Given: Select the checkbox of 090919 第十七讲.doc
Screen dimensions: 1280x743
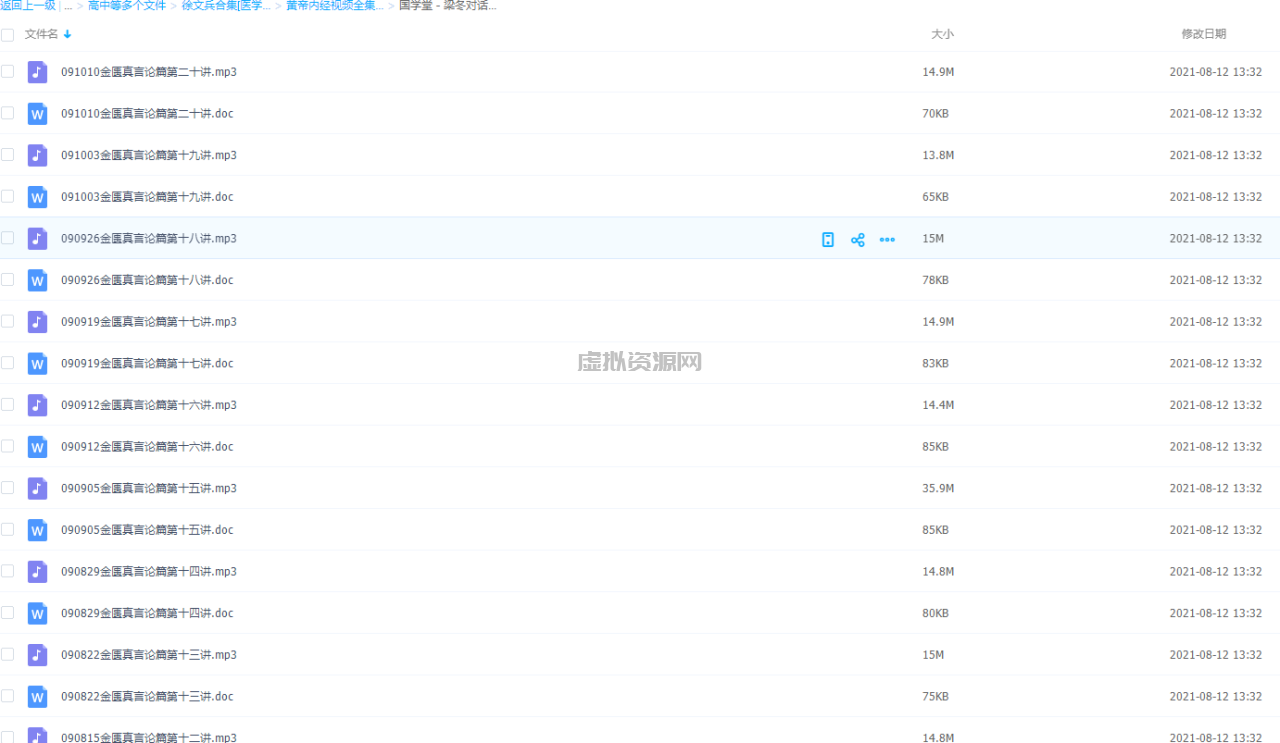Looking at the screenshot, I should (x=8, y=362).
